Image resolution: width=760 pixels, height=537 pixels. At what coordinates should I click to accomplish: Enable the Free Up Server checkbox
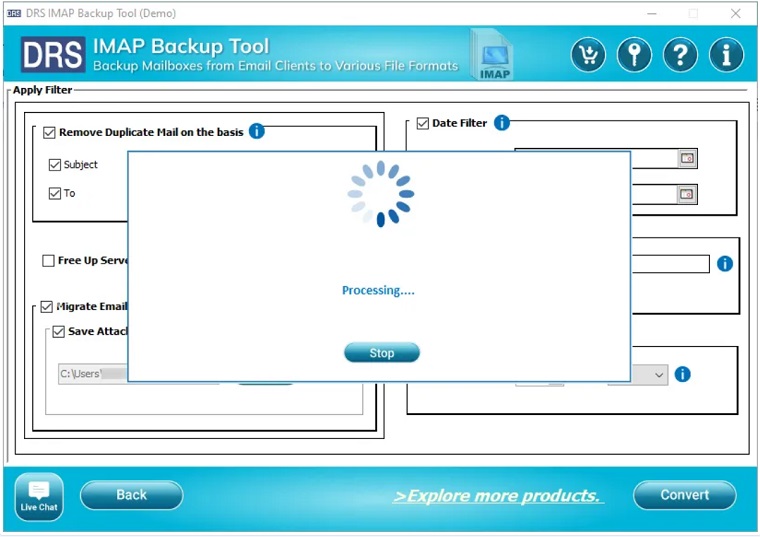click(48, 261)
